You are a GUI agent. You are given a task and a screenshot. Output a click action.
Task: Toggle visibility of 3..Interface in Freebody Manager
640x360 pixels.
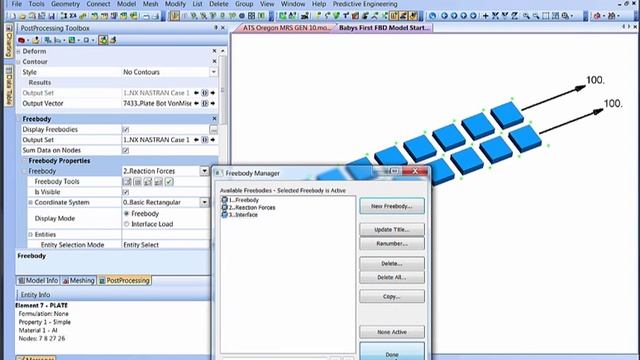point(224,215)
